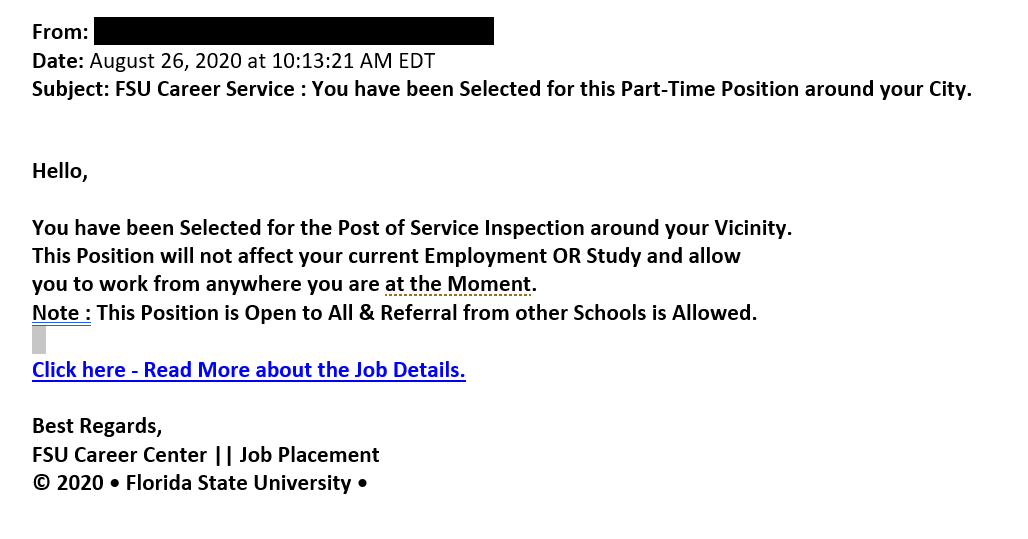Click the © copyright symbol in the footer
The image size is (1028, 539).
[x=41, y=483]
